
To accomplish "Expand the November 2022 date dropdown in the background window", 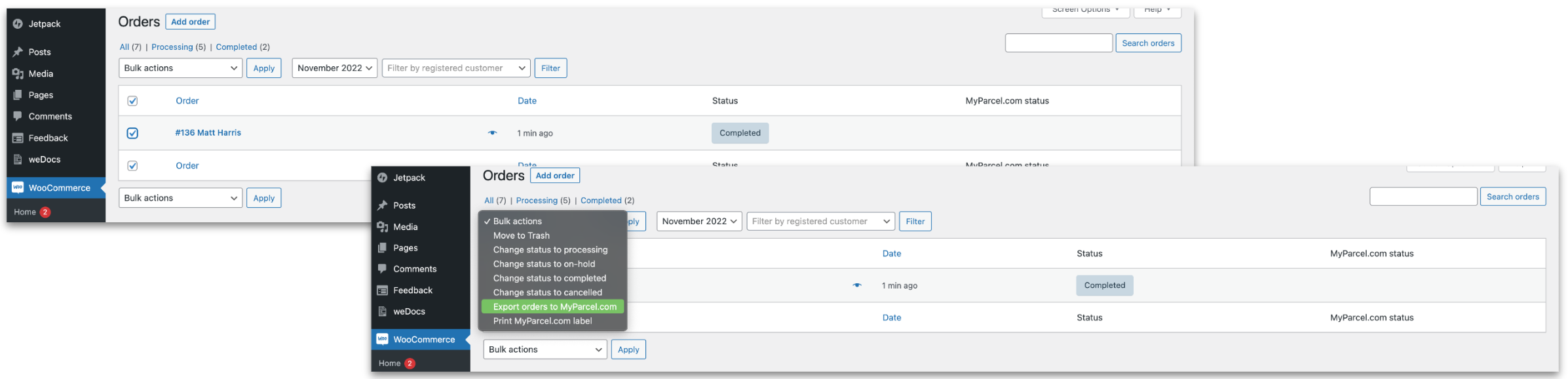I will coord(334,68).
